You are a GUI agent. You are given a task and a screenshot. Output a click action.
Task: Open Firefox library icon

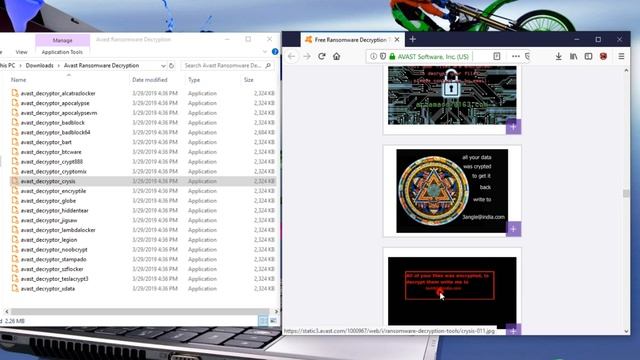[x=573, y=56]
